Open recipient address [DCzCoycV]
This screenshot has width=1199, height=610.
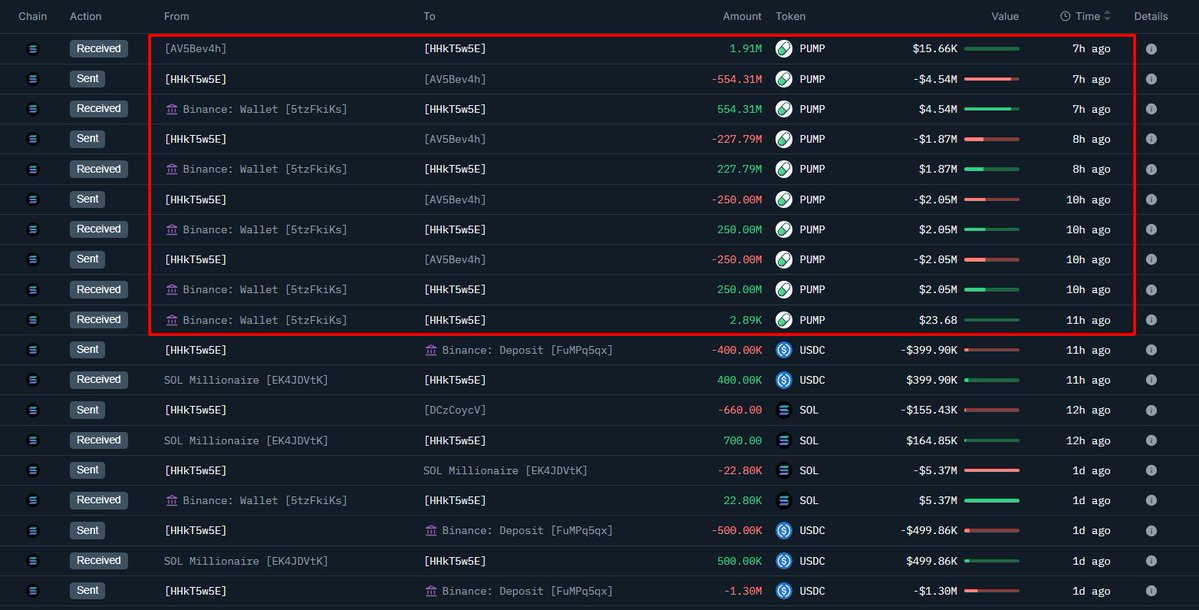coord(455,410)
